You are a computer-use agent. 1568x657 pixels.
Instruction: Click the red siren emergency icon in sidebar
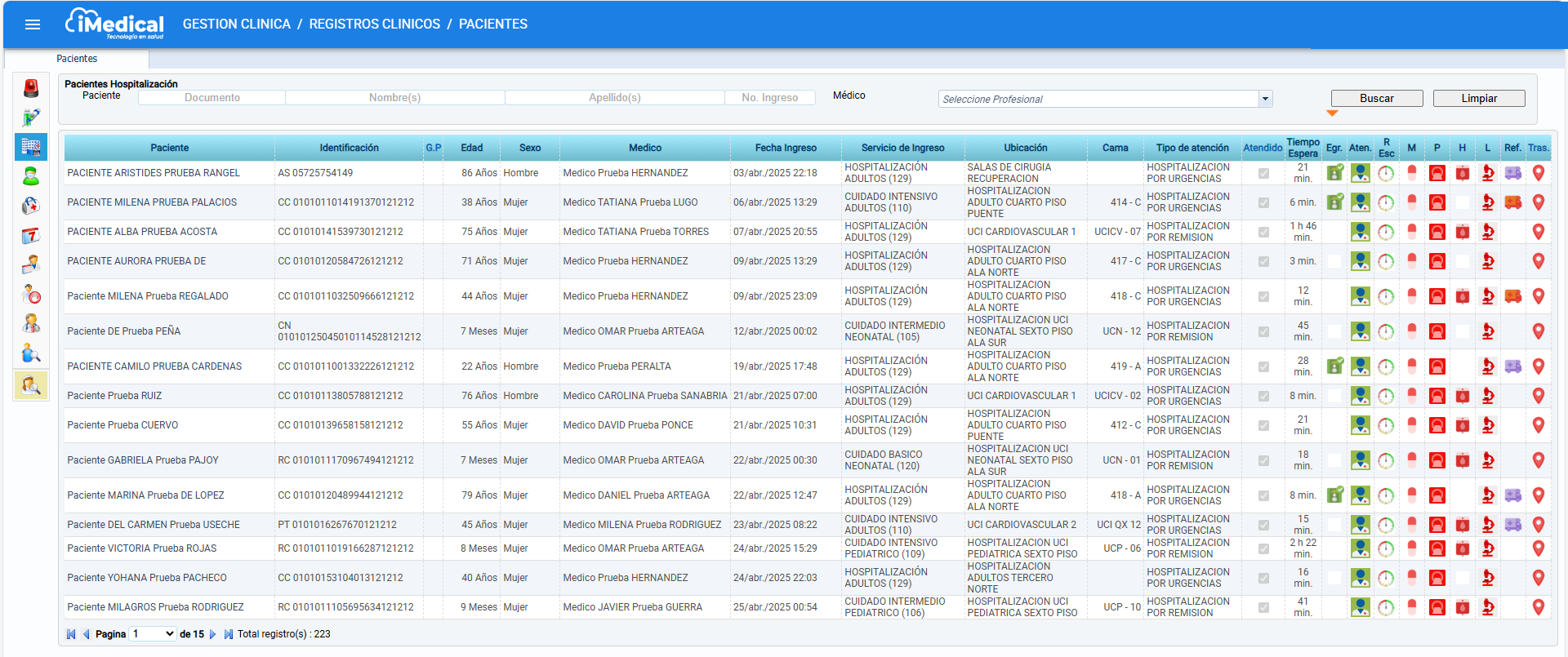point(31,88)
